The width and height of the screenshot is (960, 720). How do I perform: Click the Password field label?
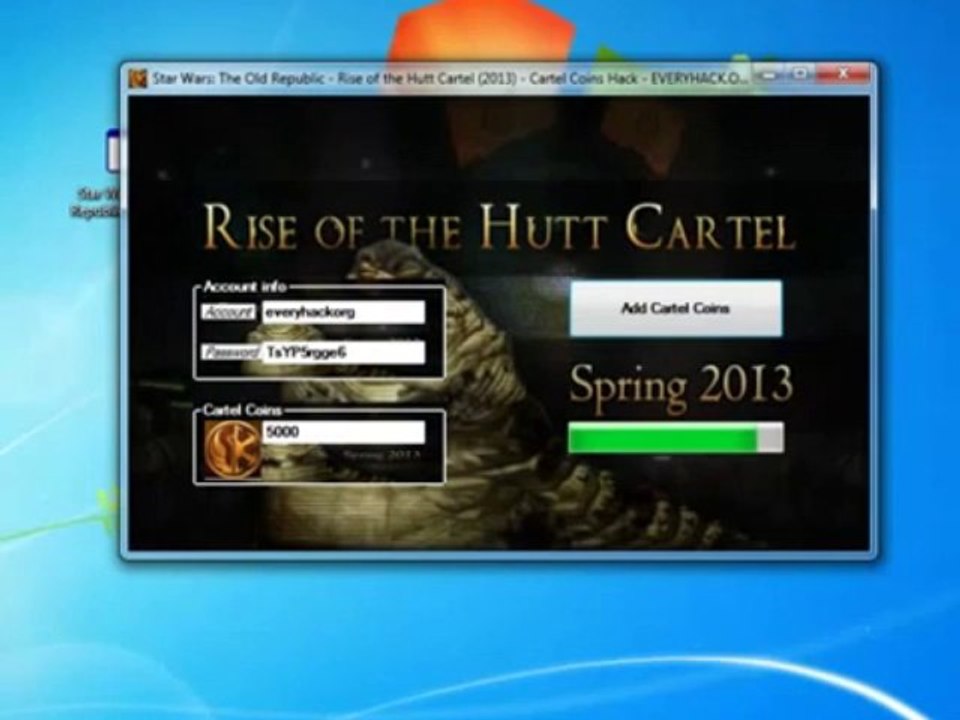(x=231, y=353)
